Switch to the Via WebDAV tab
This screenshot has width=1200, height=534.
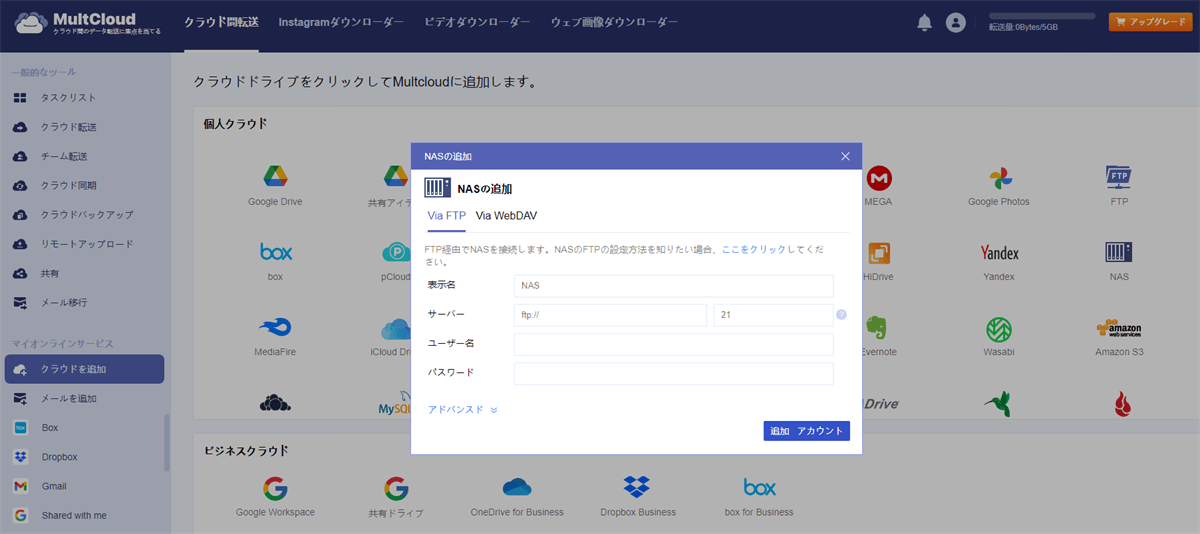[x=506, y=215]
